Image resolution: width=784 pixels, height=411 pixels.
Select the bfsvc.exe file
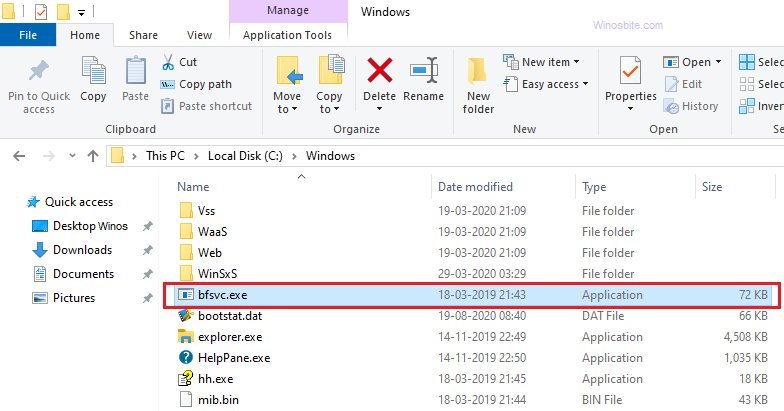(472, 295)
